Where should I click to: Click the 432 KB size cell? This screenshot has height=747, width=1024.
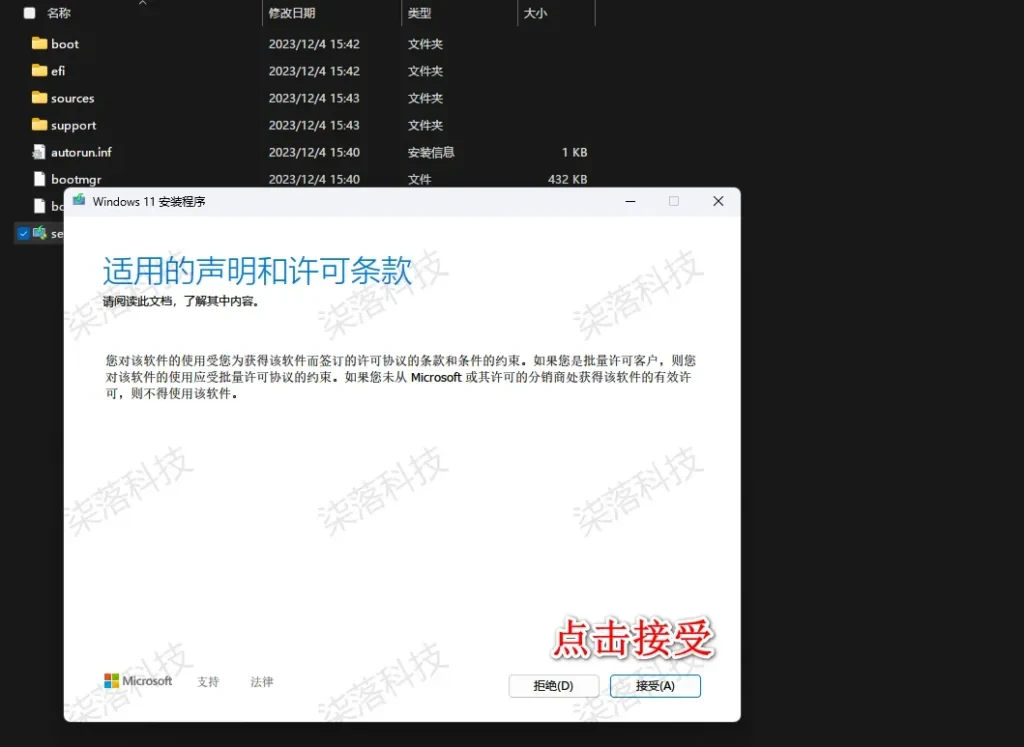pos(568,179)
